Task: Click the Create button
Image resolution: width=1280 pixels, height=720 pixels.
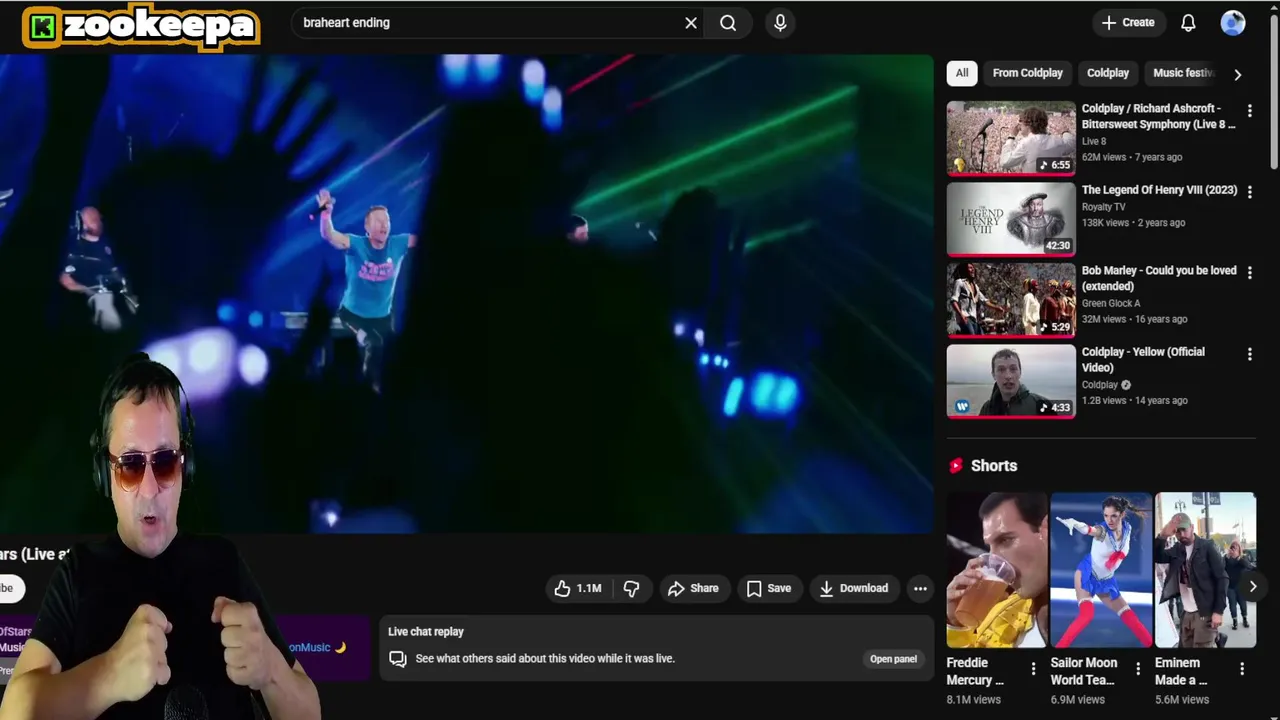Action: (1128, 22)
